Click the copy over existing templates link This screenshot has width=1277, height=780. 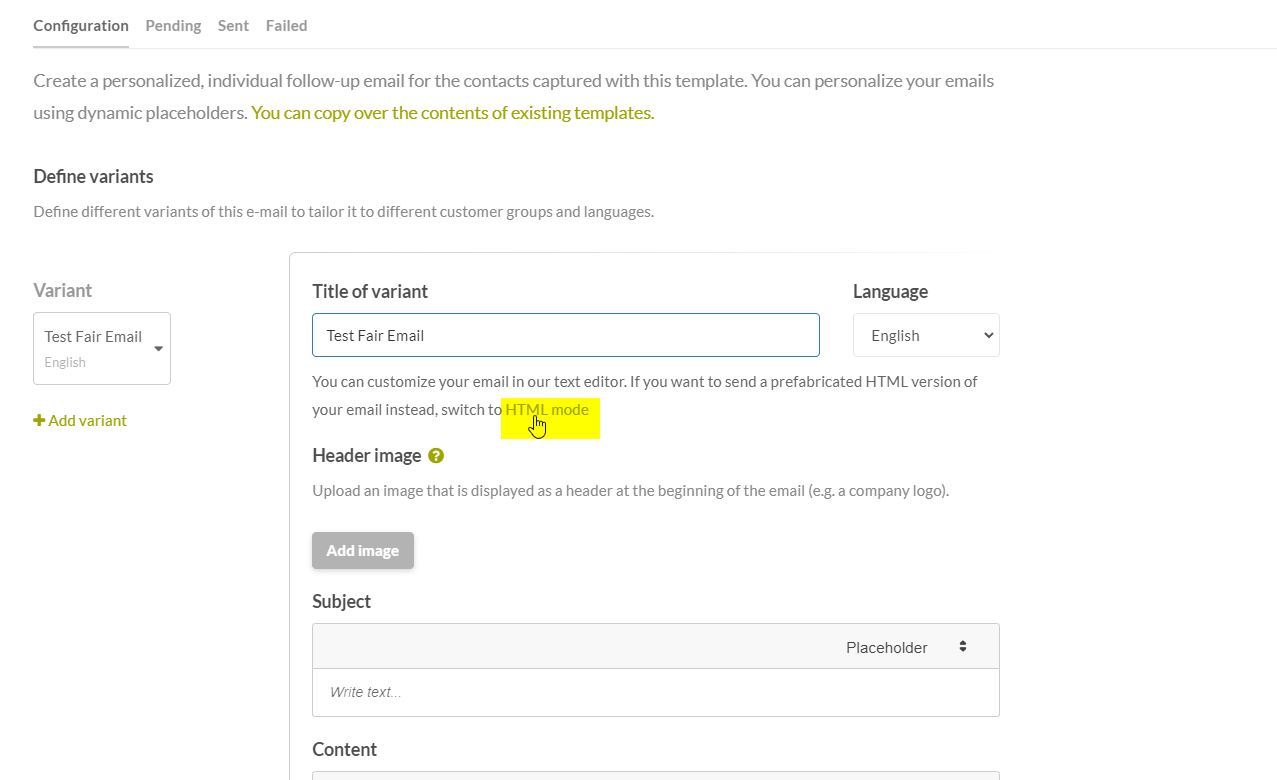452,113
